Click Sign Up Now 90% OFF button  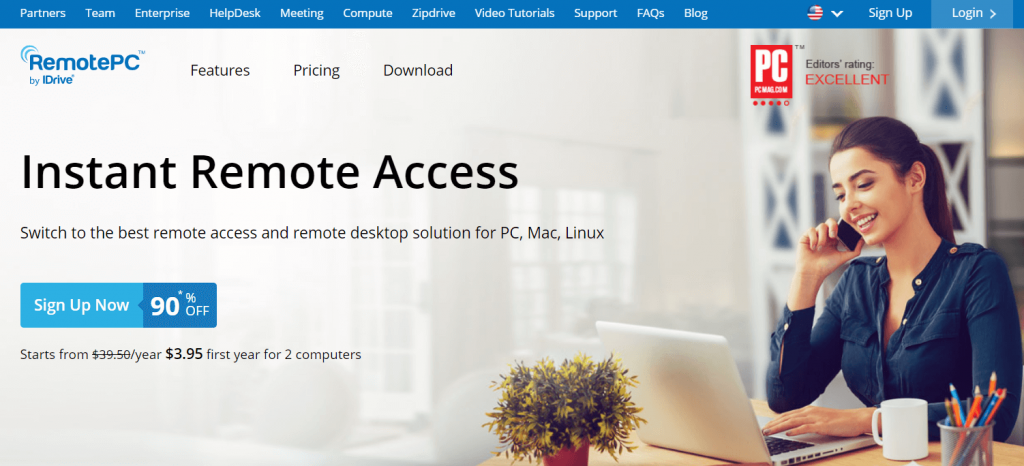pyautogui.click(x=118, y=305)
